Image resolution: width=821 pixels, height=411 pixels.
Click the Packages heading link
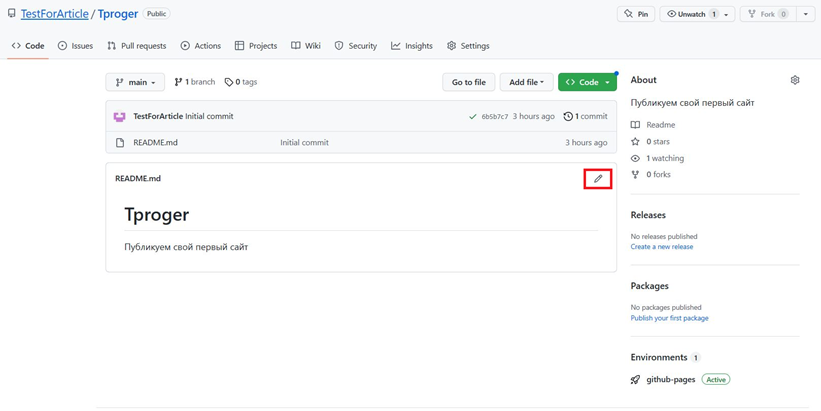pos(650,286)
